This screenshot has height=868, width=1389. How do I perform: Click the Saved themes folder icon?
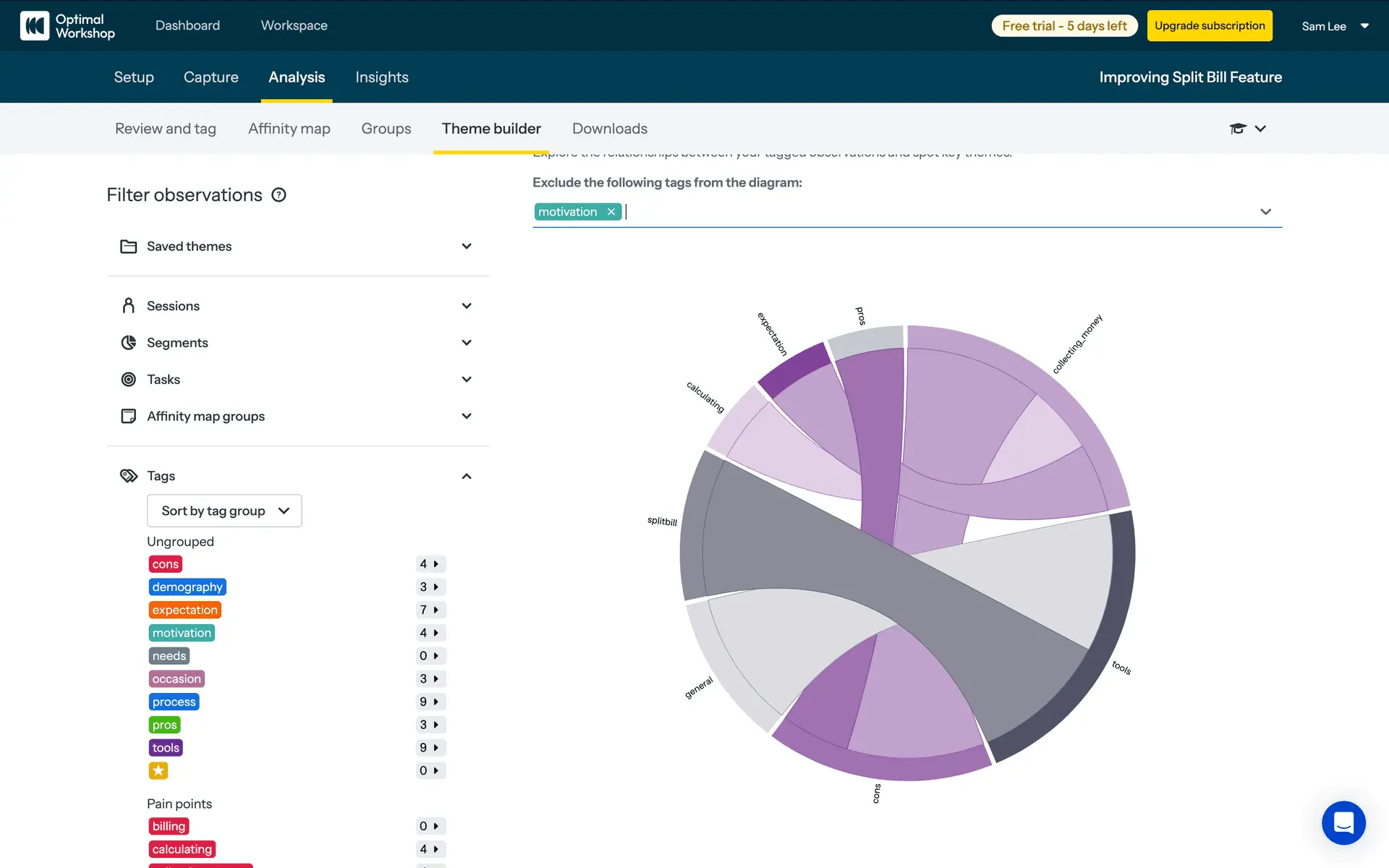(x=129, y=247)
